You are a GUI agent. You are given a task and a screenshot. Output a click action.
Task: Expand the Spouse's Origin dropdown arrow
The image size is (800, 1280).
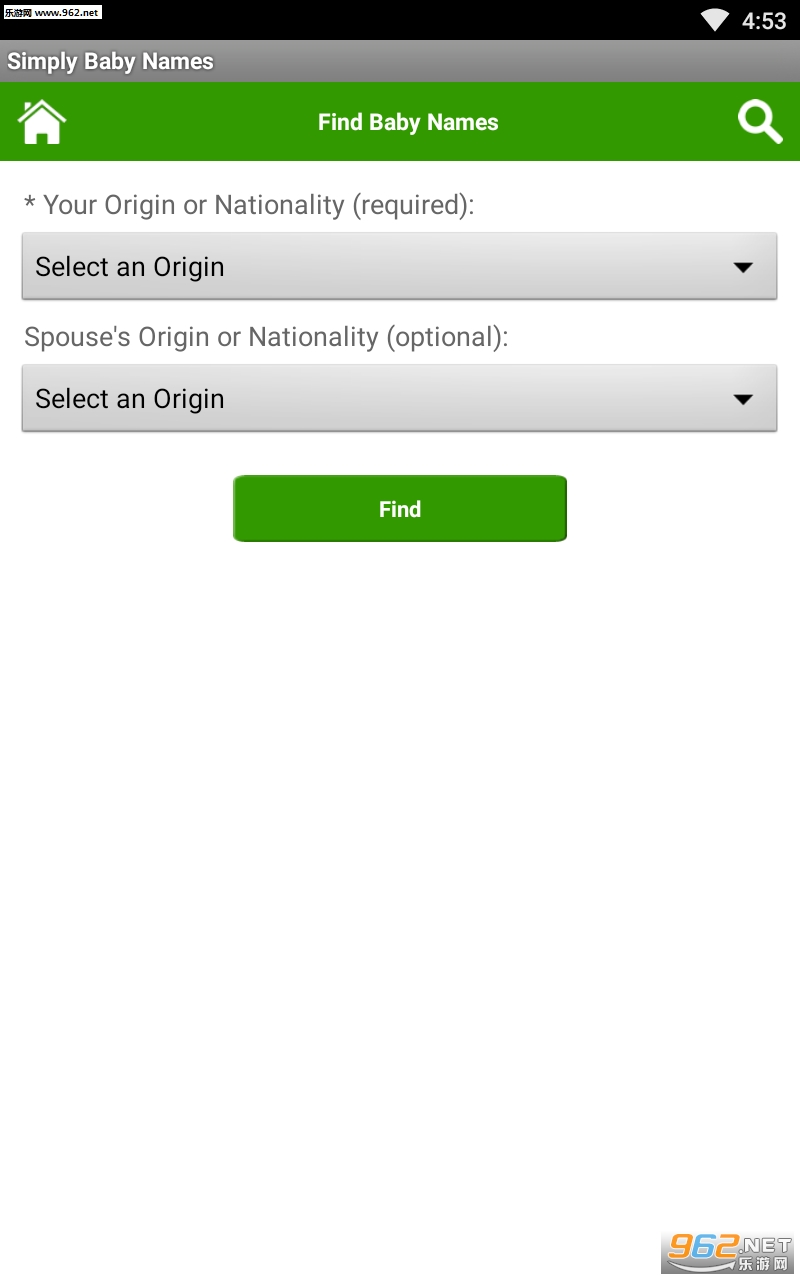click(x=742, y=399)
